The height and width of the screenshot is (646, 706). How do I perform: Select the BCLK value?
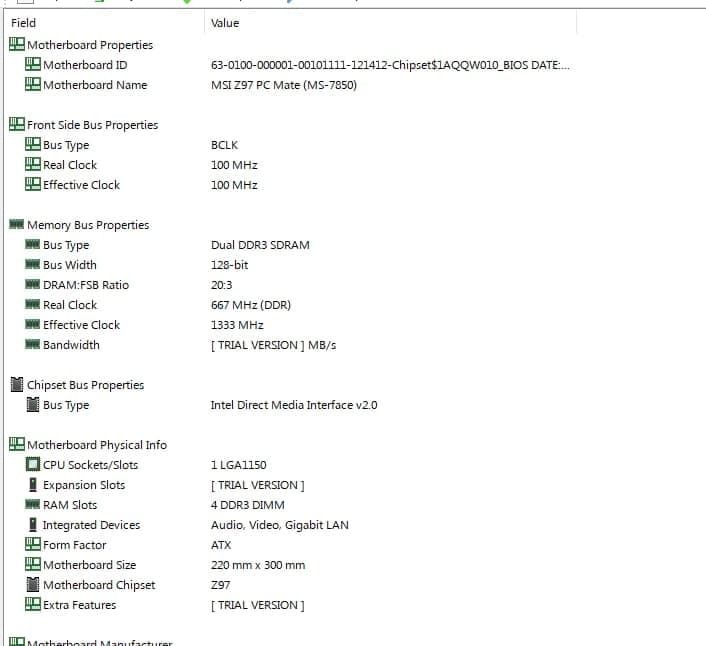(x=224, y=145)
